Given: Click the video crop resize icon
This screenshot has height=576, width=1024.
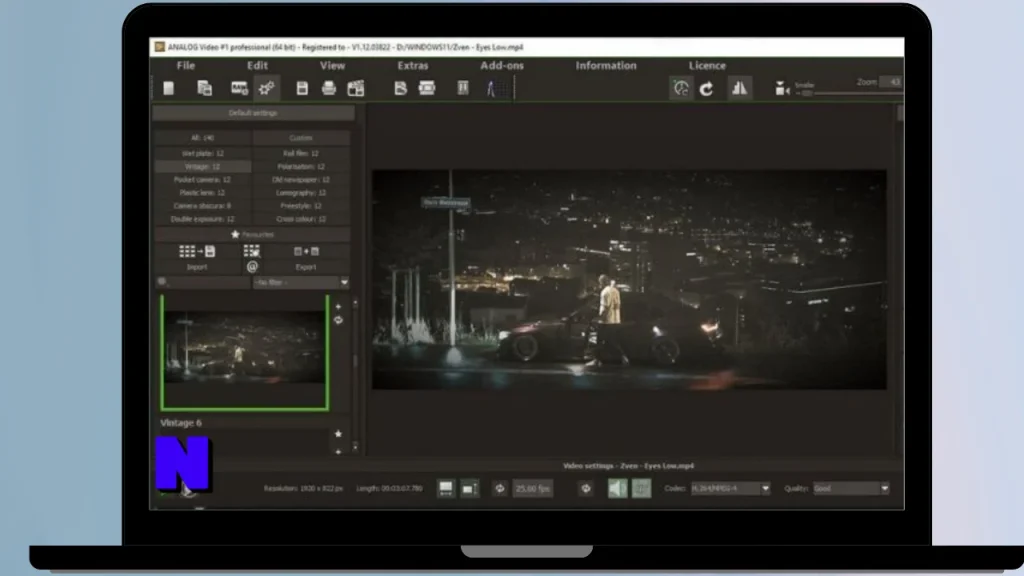Looking at the screenshot, I should click(x=470, y=488).
